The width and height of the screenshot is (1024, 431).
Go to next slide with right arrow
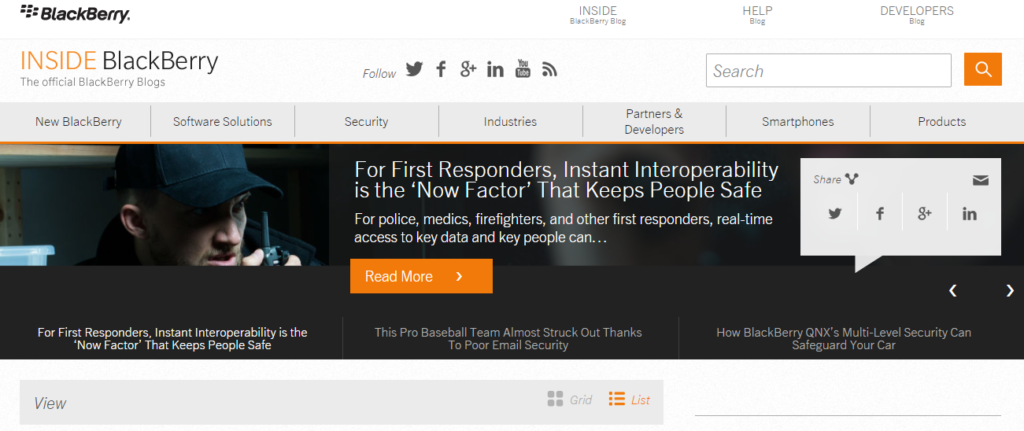pyautogui.click(x=1010, y=291)
